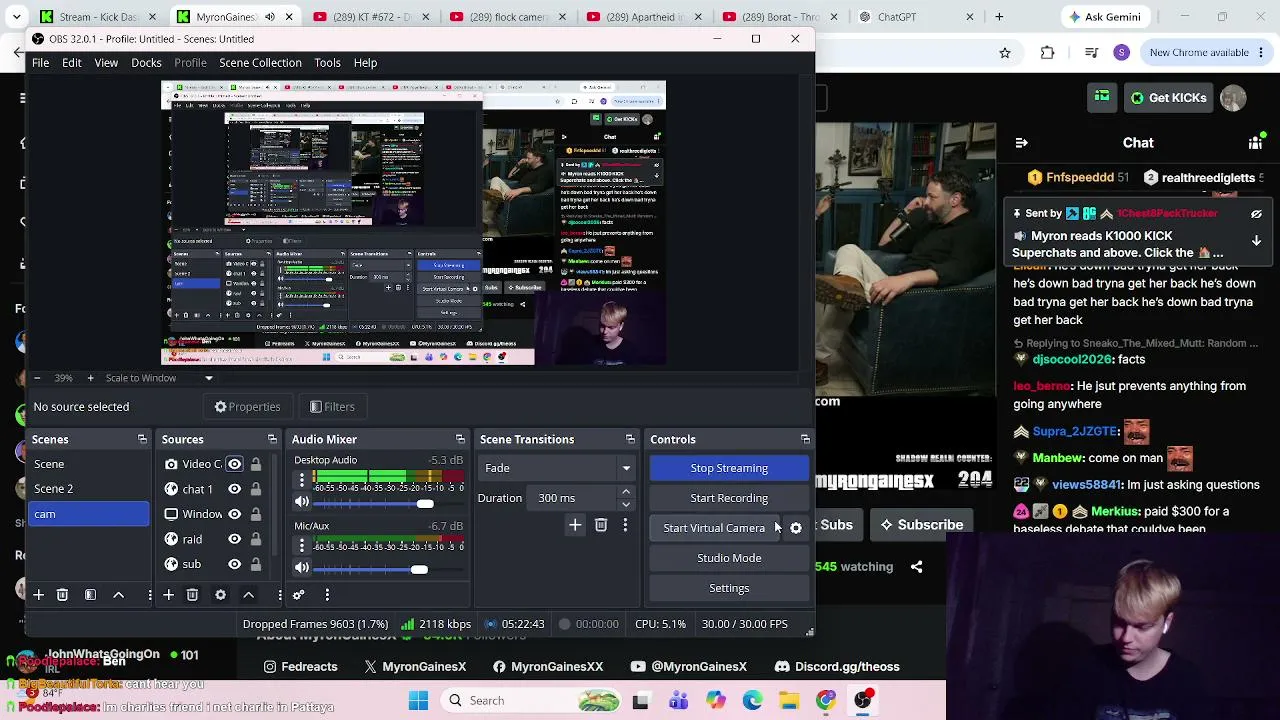Open OBS Settings from Controls
Screen dimensions: 1280x720
click(729, 588)
